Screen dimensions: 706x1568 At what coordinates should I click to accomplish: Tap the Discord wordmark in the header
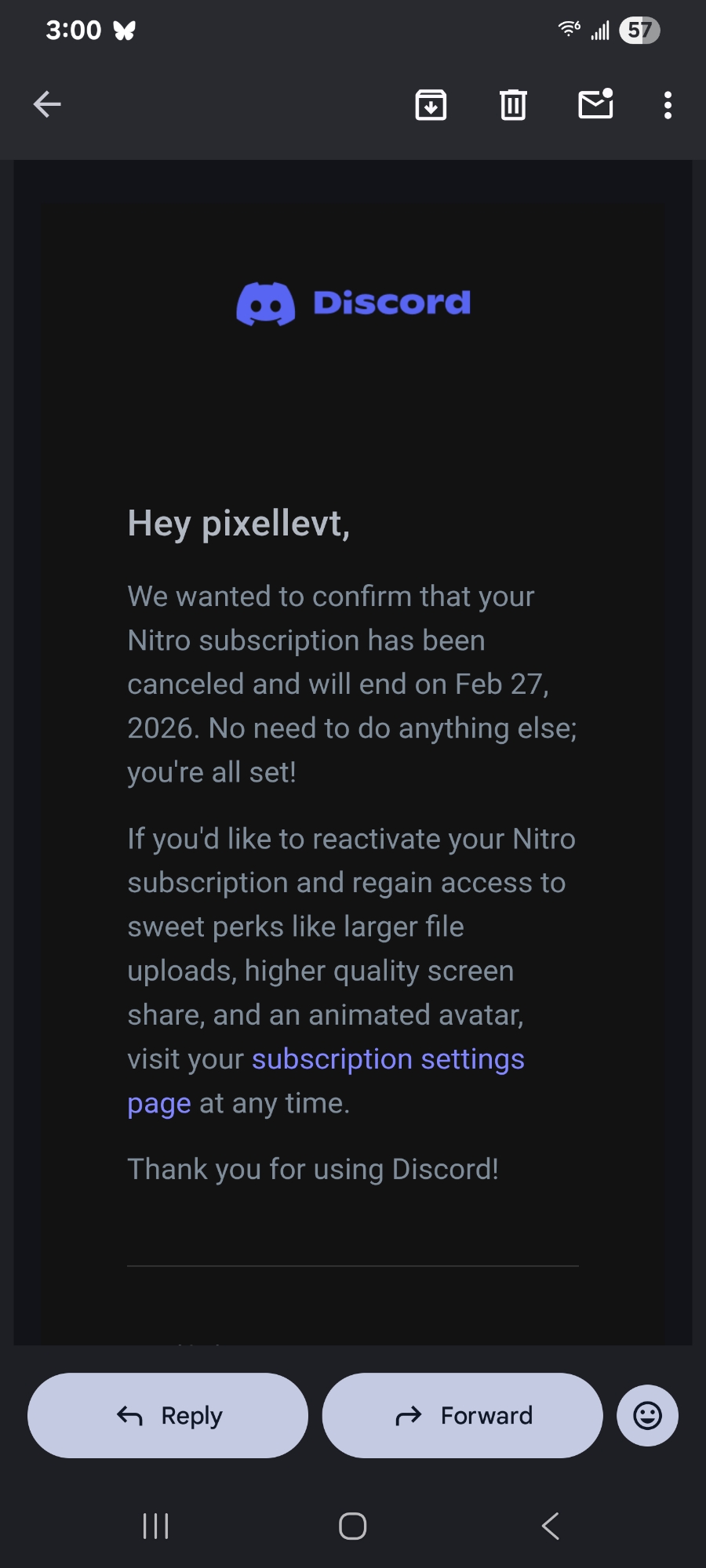[x=391, y=303]
